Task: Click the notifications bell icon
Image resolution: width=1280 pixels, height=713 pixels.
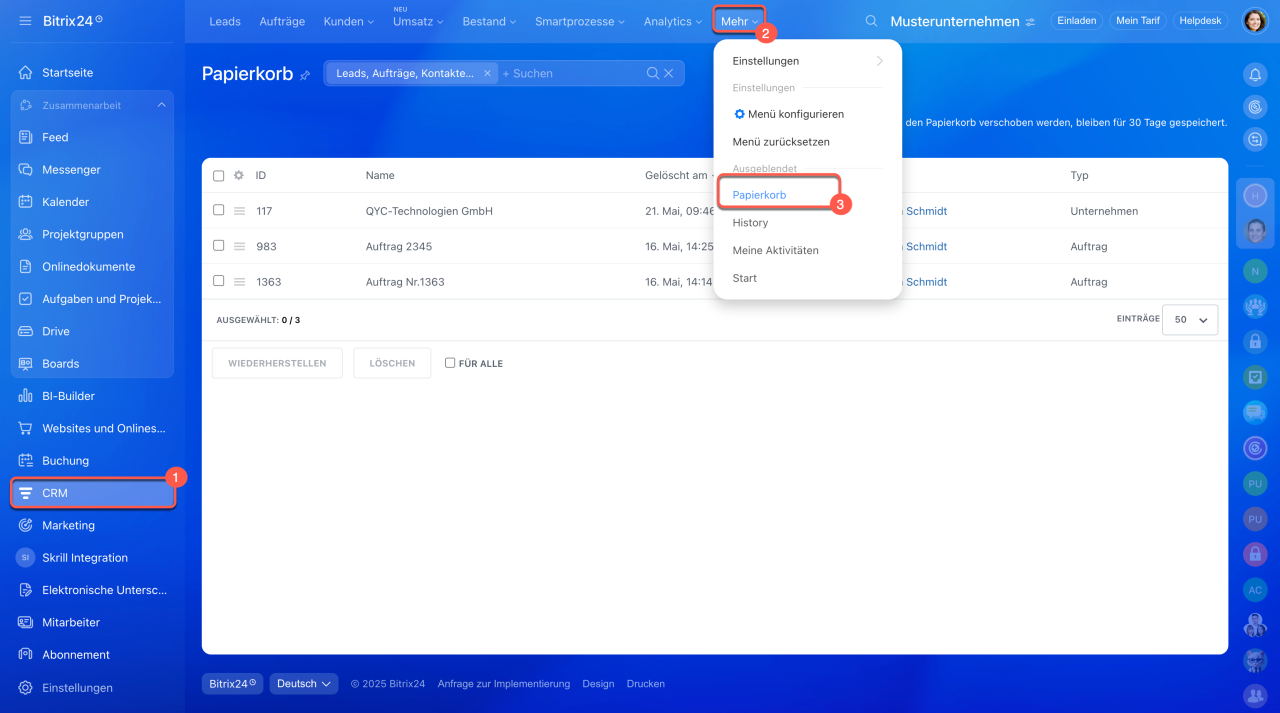Action: 1254,74
